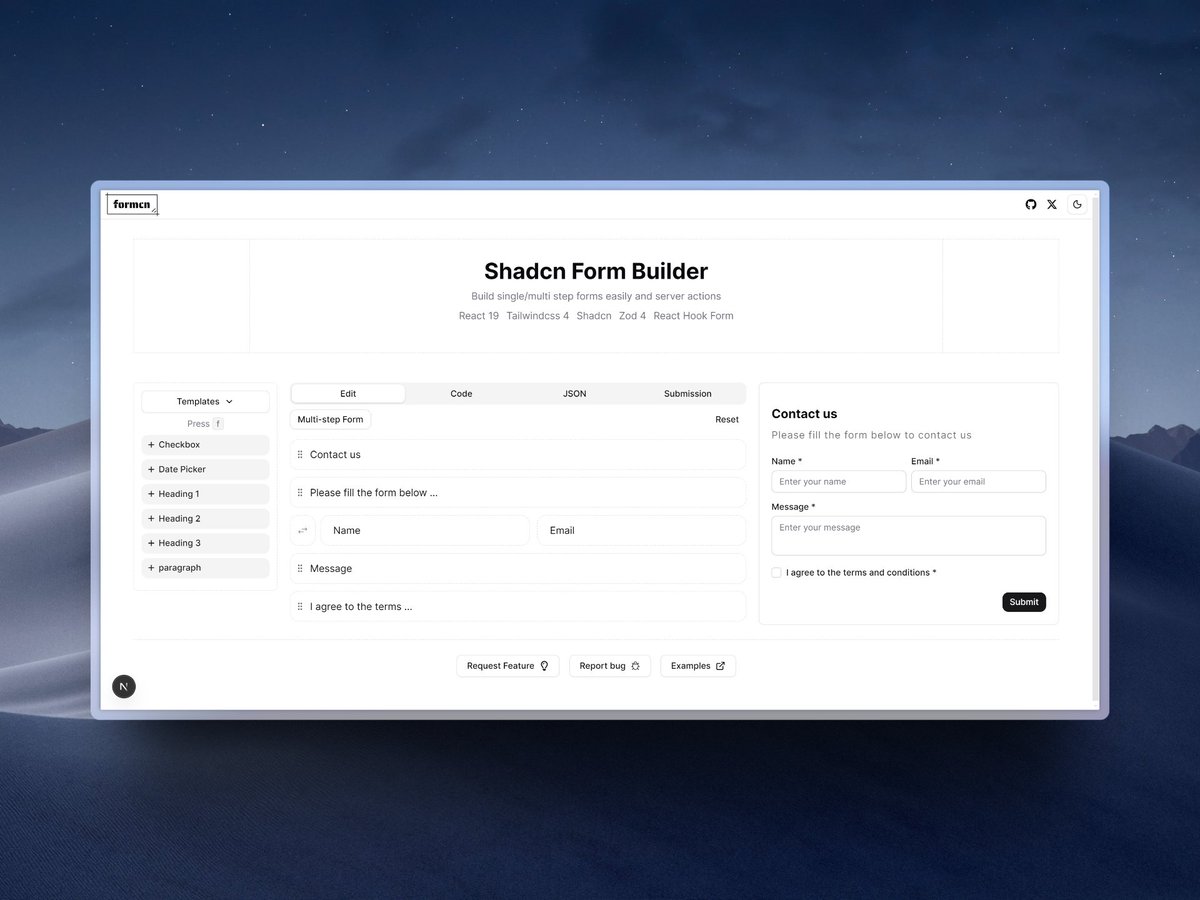Viewport: 1200px width, 900px height.
Task: Switch to the JSON tab
Action: (x=575, y=394)
